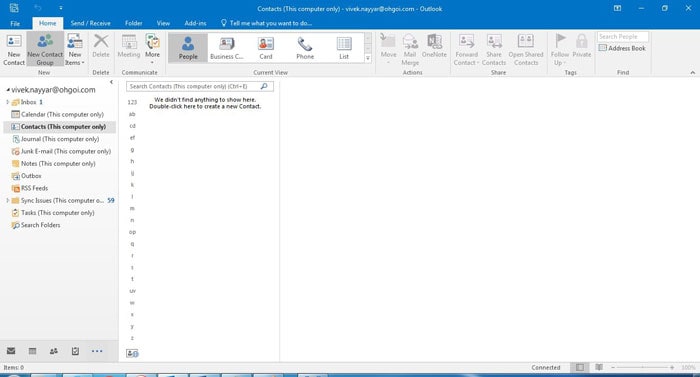Switch to People in navigation bar
The width and height of the screenshot is (700, 377).
pos(54,351)
